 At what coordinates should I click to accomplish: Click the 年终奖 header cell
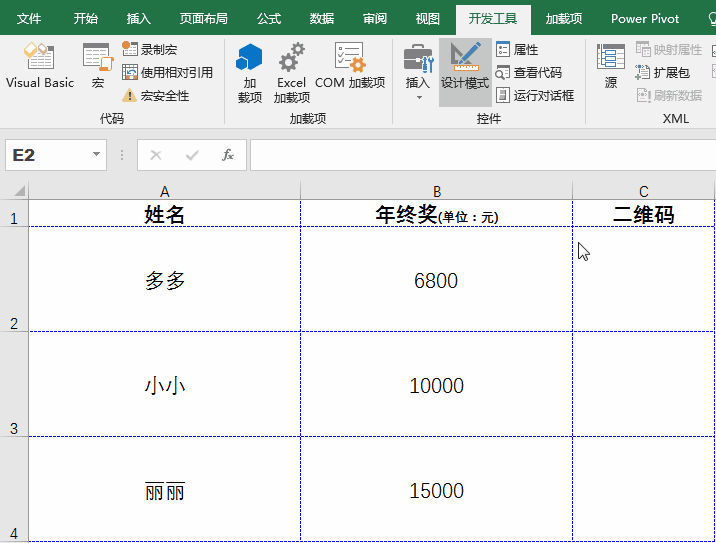437,213
